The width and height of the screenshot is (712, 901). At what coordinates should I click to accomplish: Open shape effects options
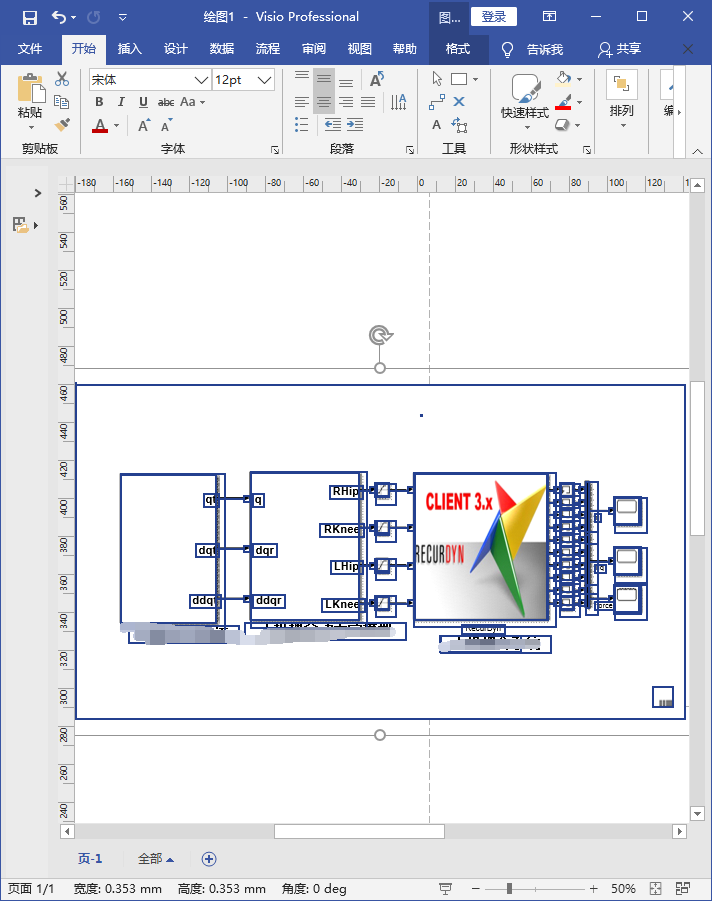568,125
